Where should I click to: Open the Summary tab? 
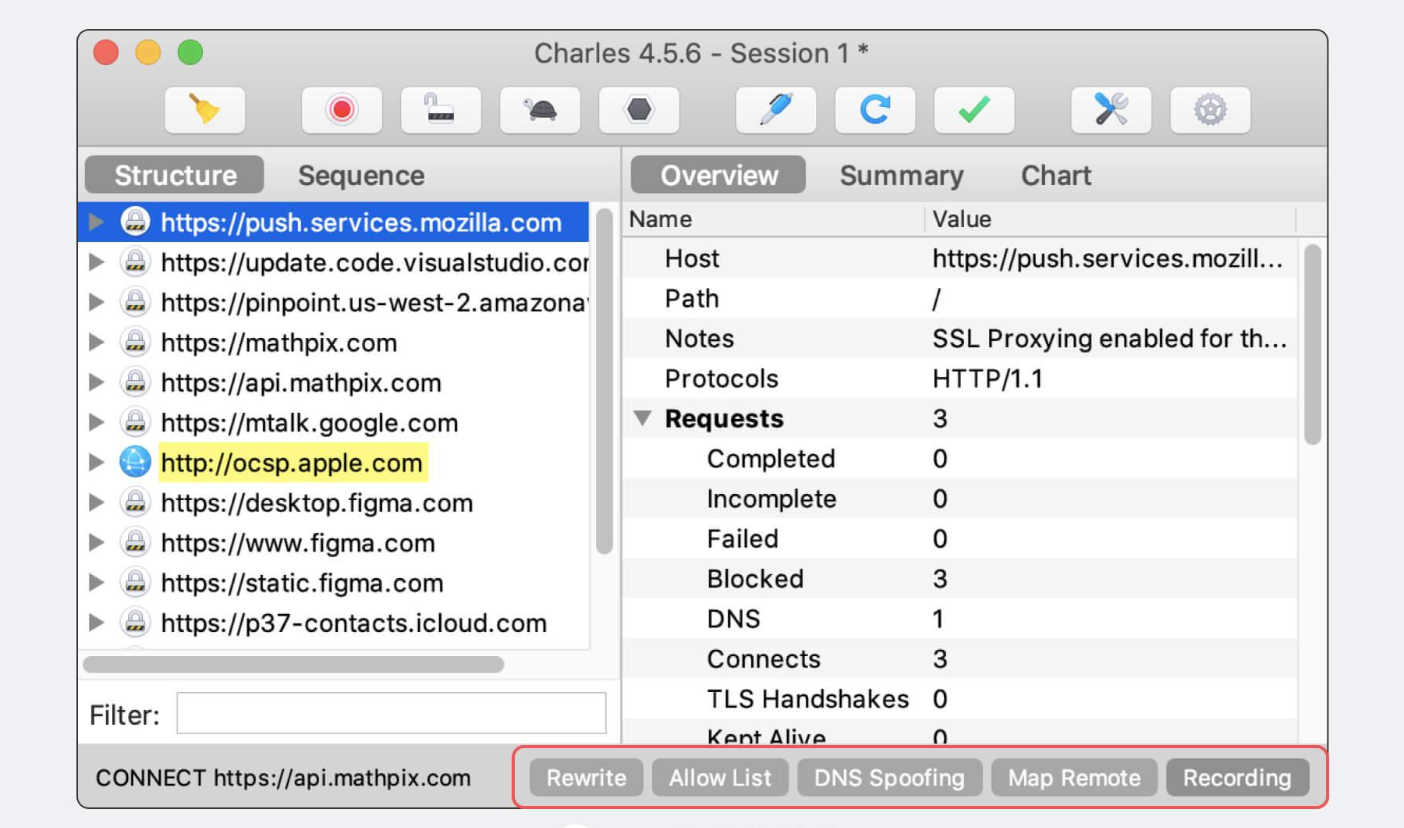coord(901,175)
